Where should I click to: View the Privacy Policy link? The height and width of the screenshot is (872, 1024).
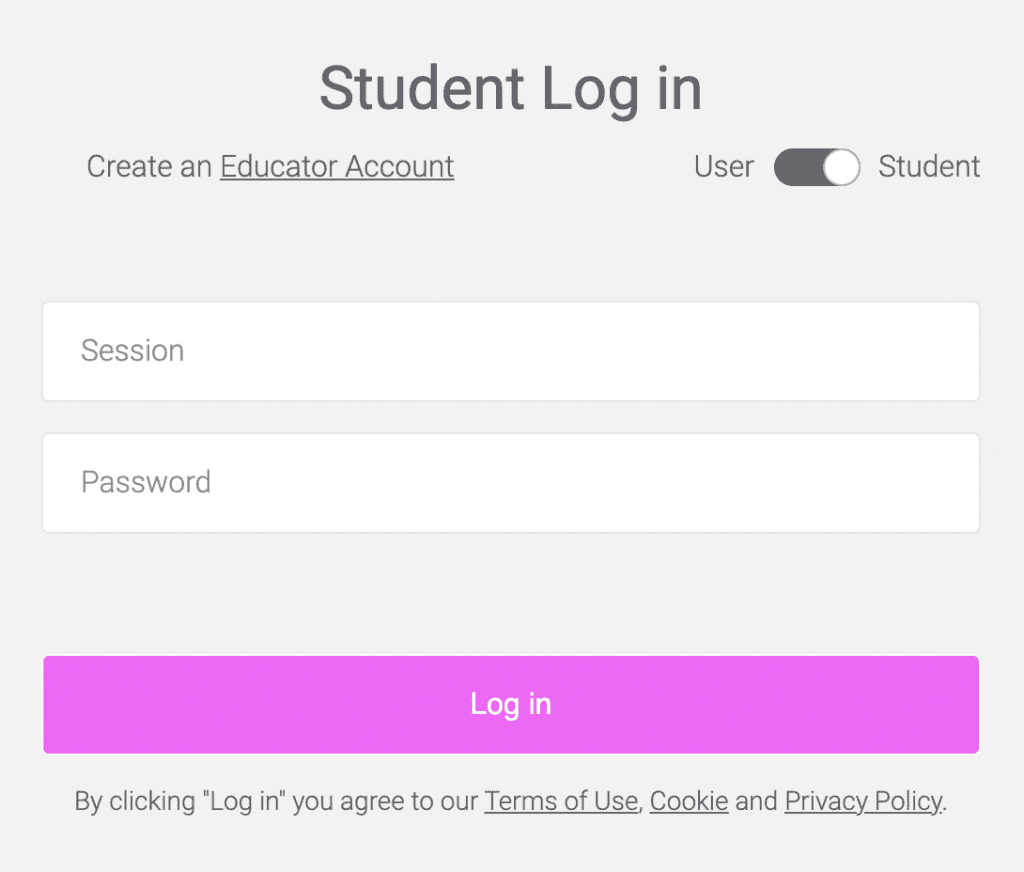pyautogui.click(x=864, y=801)
